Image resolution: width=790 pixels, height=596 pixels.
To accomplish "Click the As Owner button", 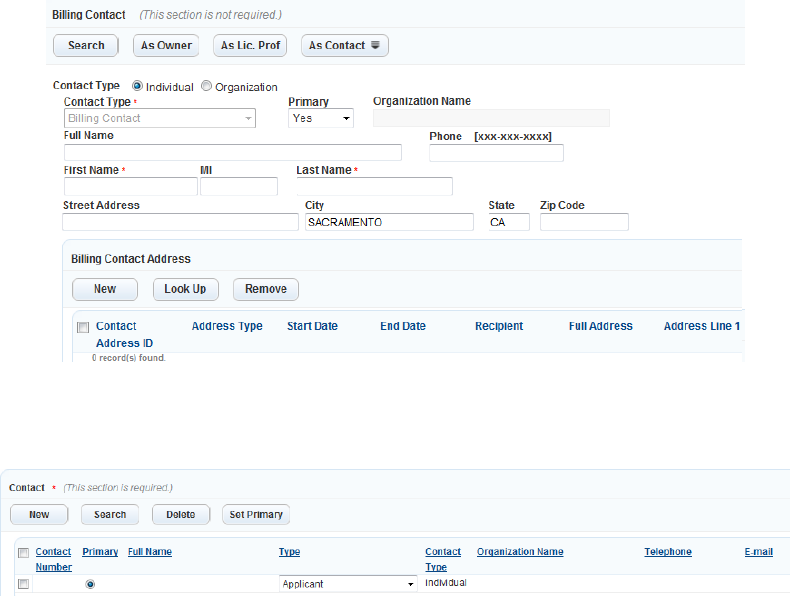I will [x=166, y=45].
